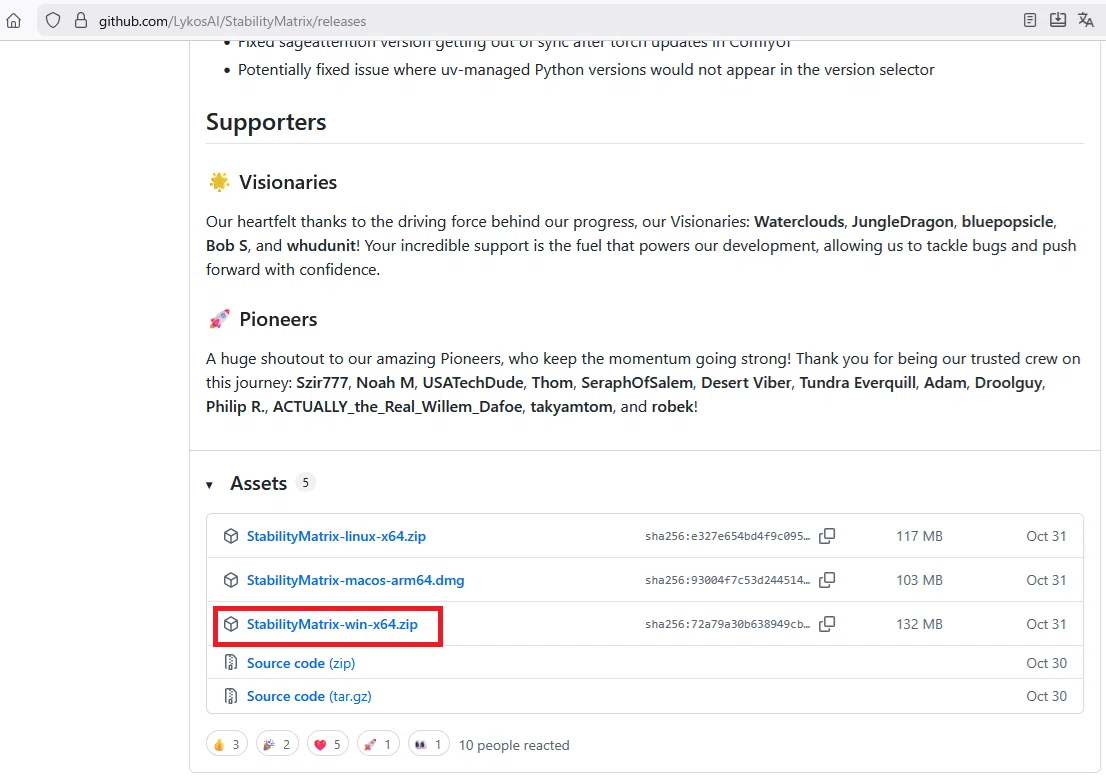Click the uv-managed Python versions bullet text
The height and width of the screenshot is (783, 1106).
tap(586, 70)
